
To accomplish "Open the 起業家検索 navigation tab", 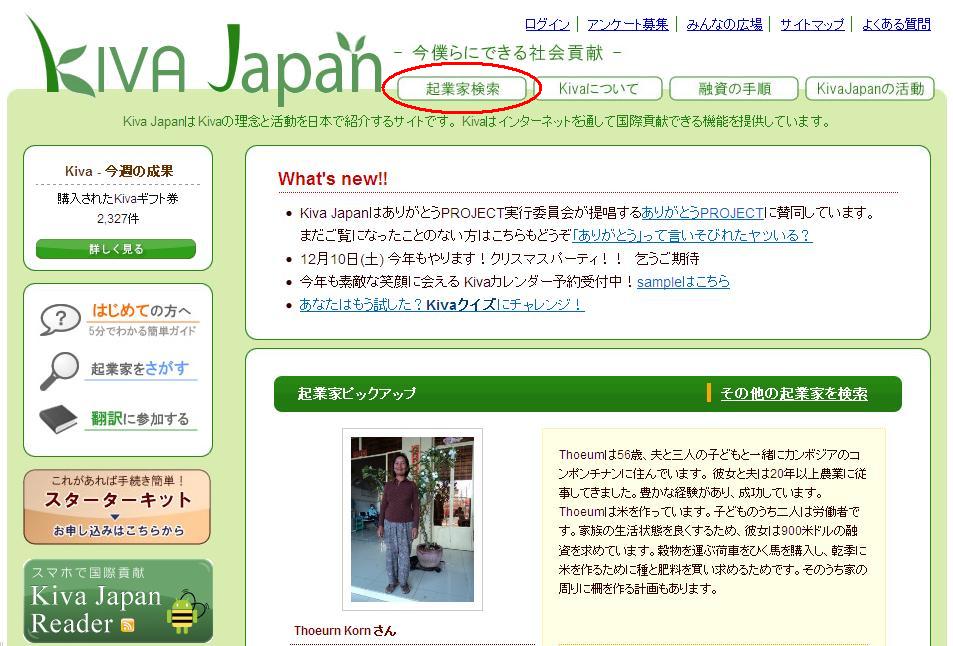I will 462,89.
